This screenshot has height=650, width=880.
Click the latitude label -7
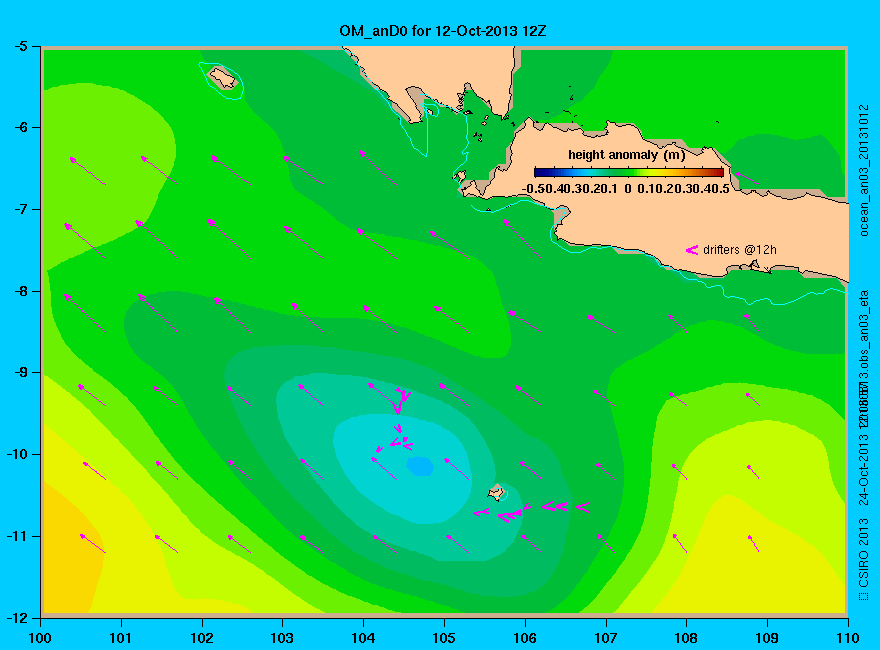(20, 209)
